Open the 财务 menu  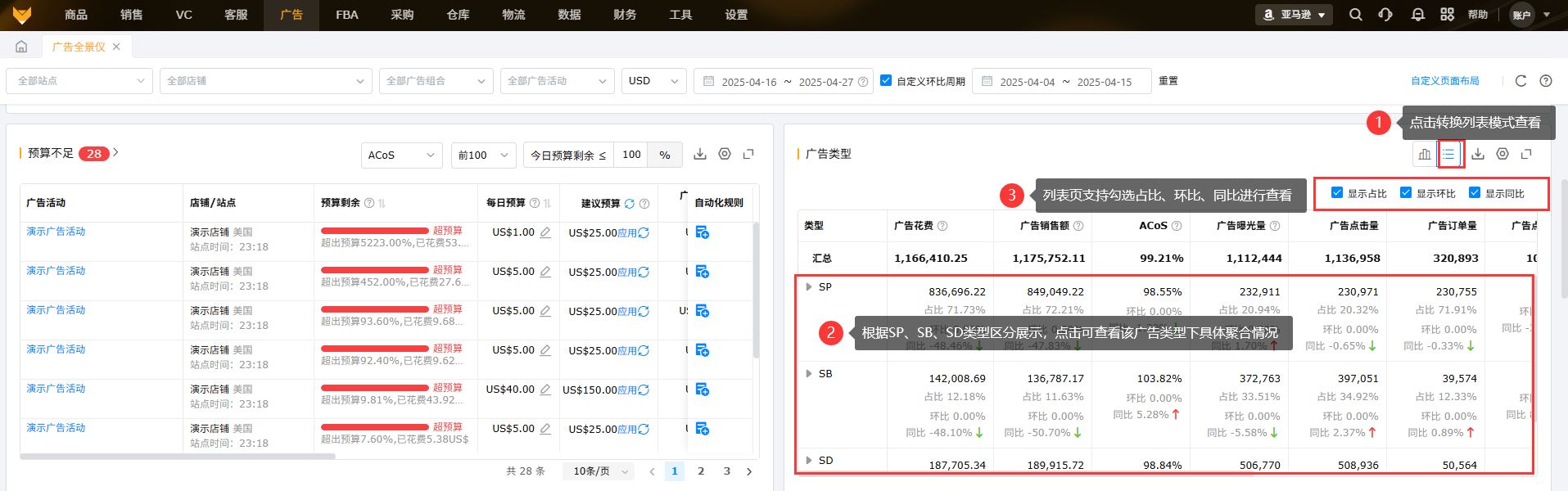[x=625, y=15]
